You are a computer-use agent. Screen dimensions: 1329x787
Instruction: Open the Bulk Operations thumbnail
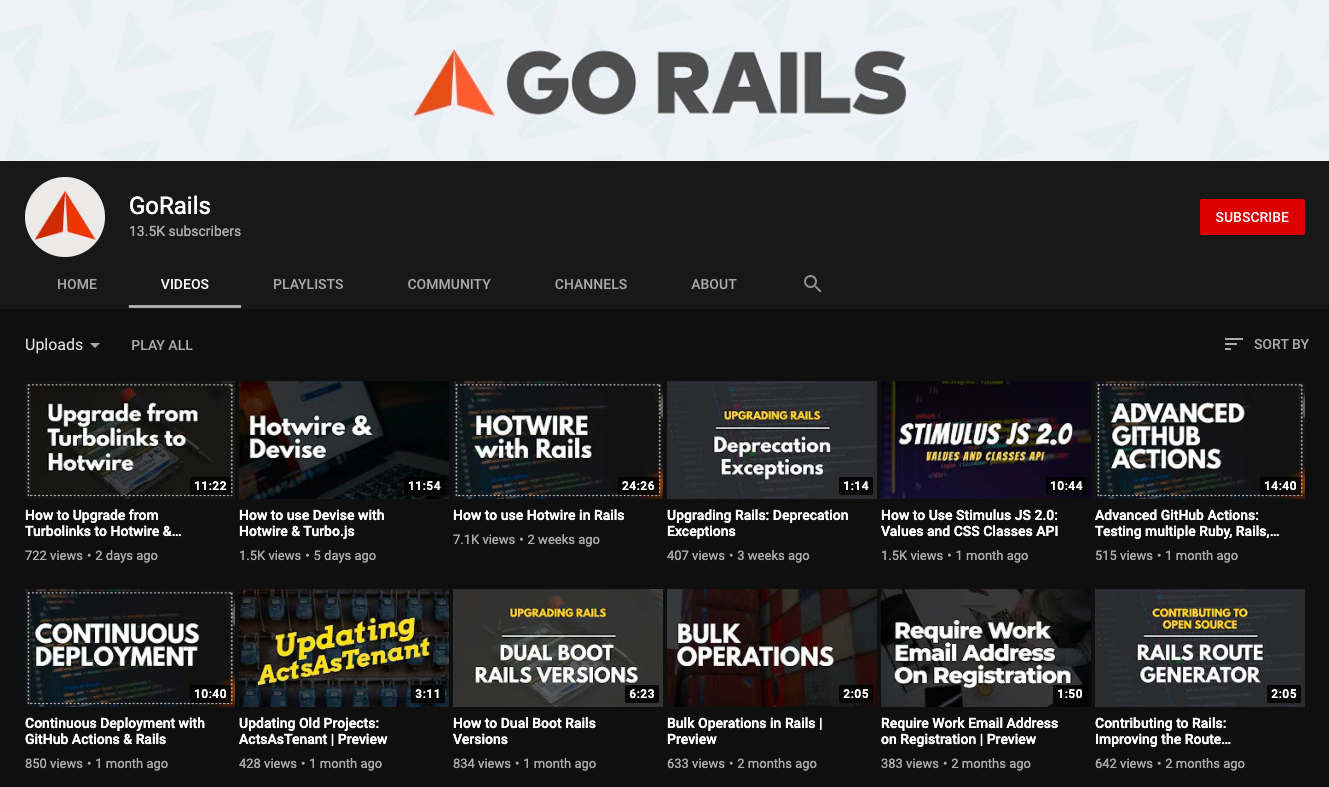point(772,648)
